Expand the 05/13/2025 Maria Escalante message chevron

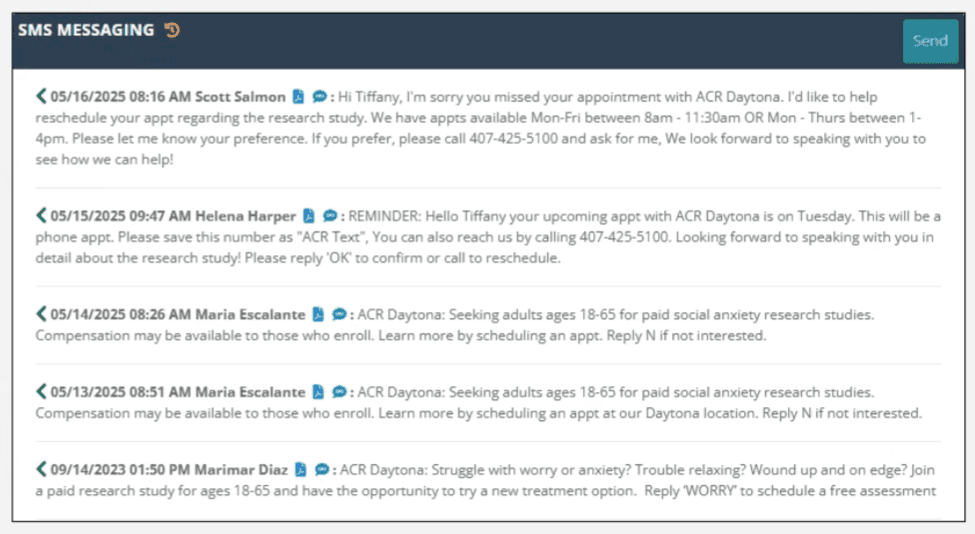click(x=41, y=392)
